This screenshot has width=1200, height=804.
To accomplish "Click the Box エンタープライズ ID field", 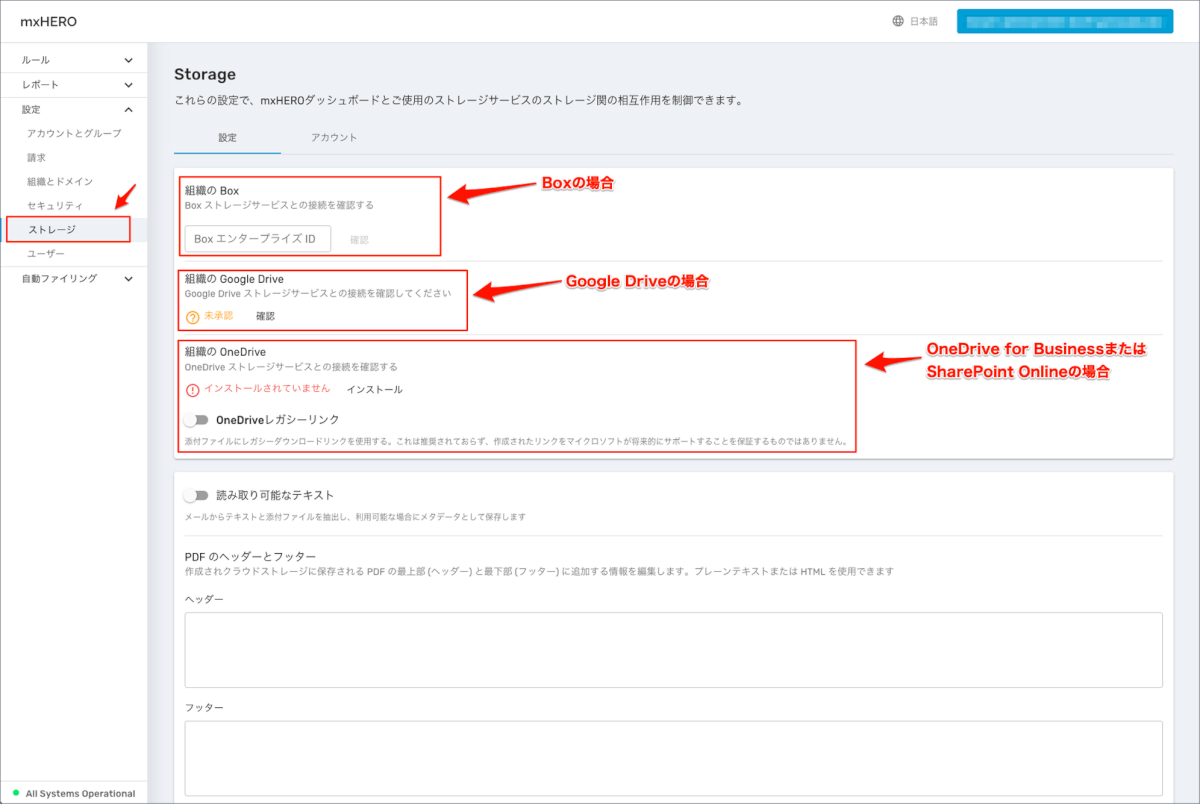I will coord(258,239).
